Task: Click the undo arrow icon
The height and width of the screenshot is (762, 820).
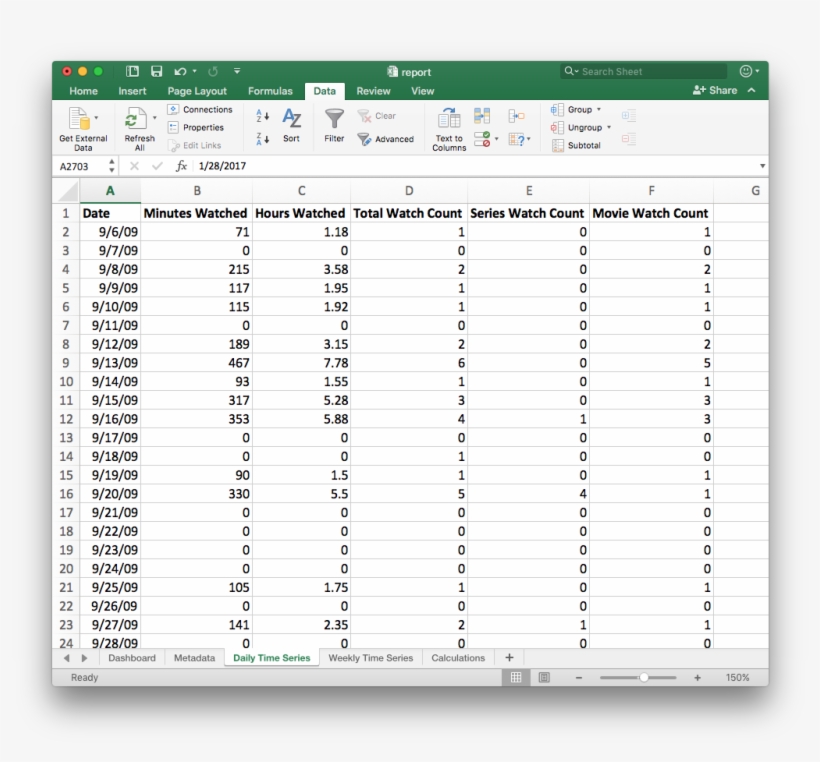Action: click(x=180, y=71)
